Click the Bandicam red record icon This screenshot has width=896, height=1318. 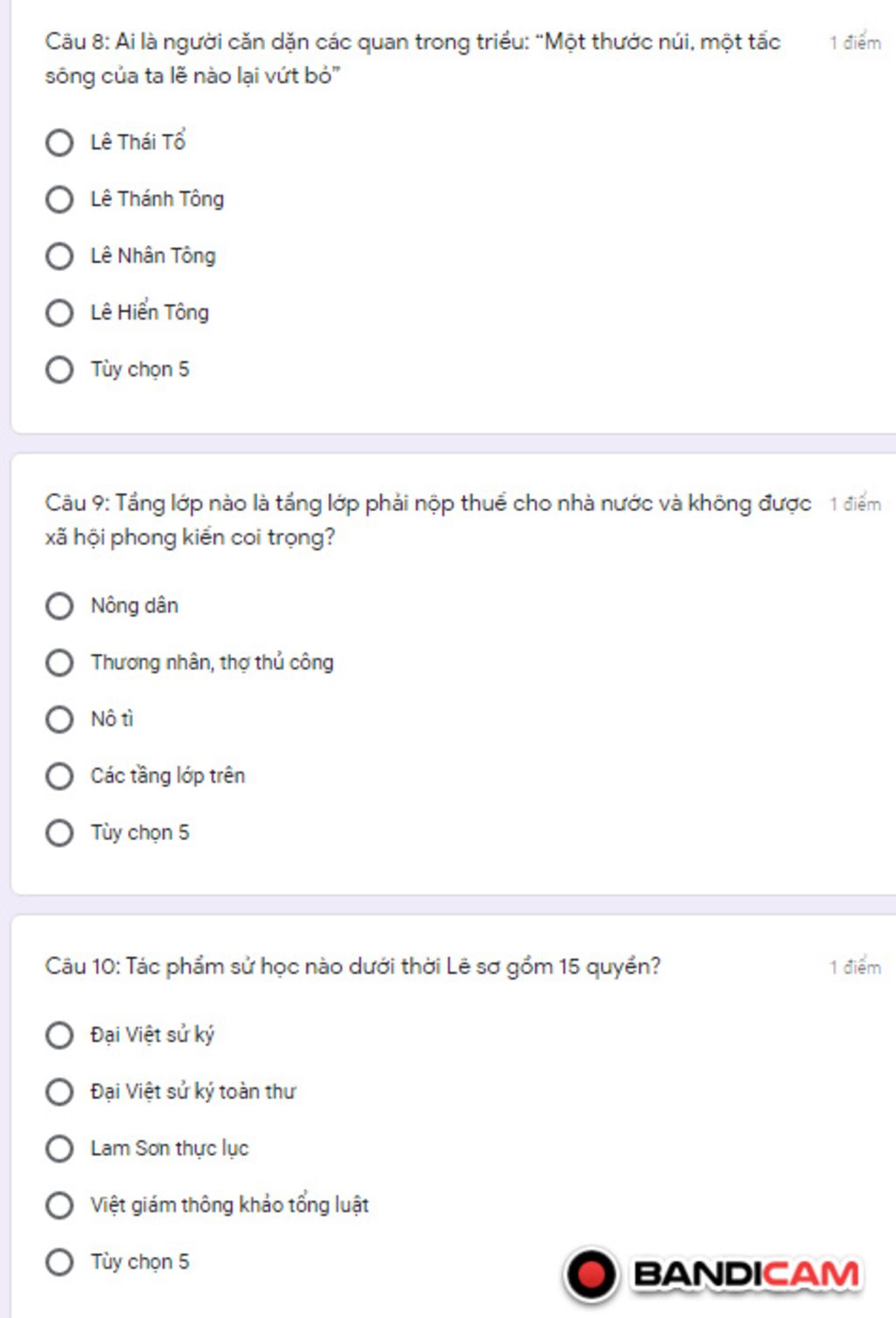tap(591, 1274)
